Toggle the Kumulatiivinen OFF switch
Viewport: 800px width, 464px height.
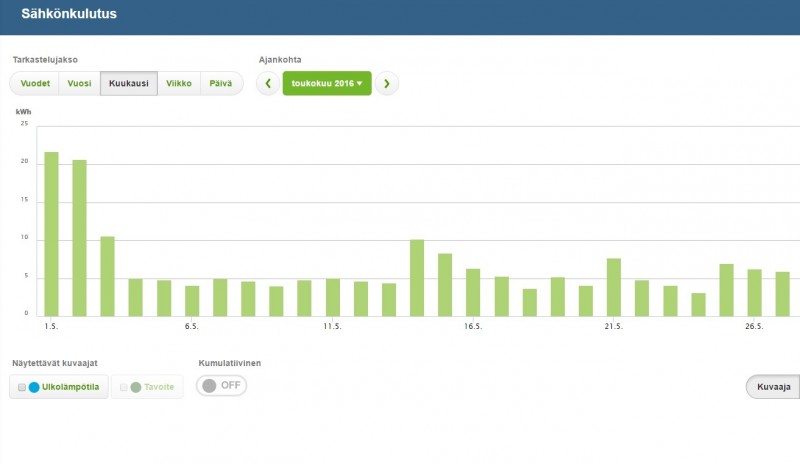tap(221, 385)
